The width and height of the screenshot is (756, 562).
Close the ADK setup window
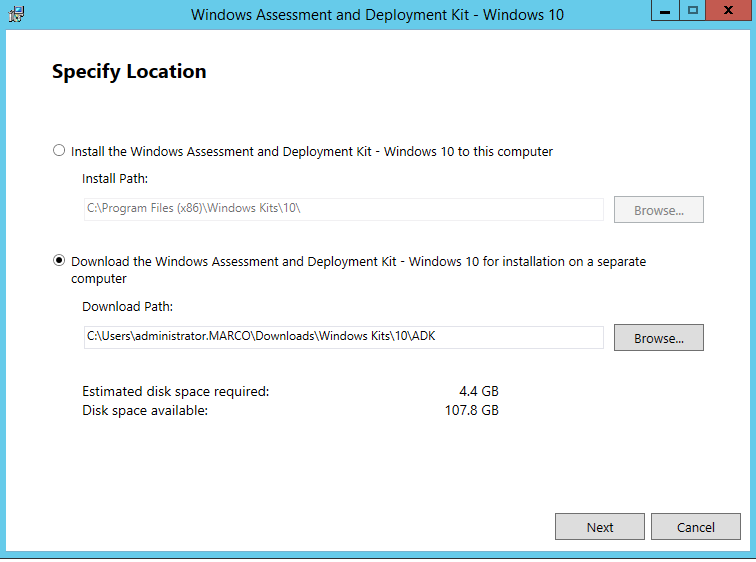(728, 11)
